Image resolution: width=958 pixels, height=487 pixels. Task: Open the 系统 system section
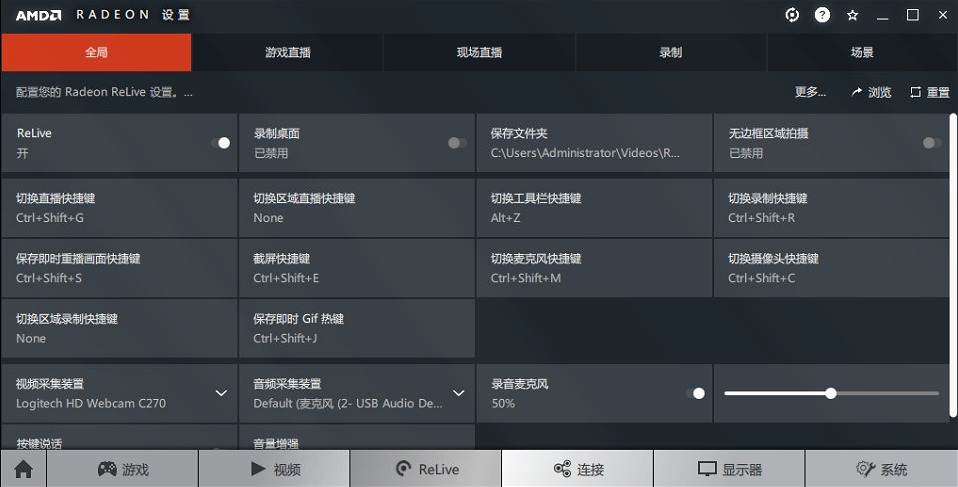(x=881, y=469)
